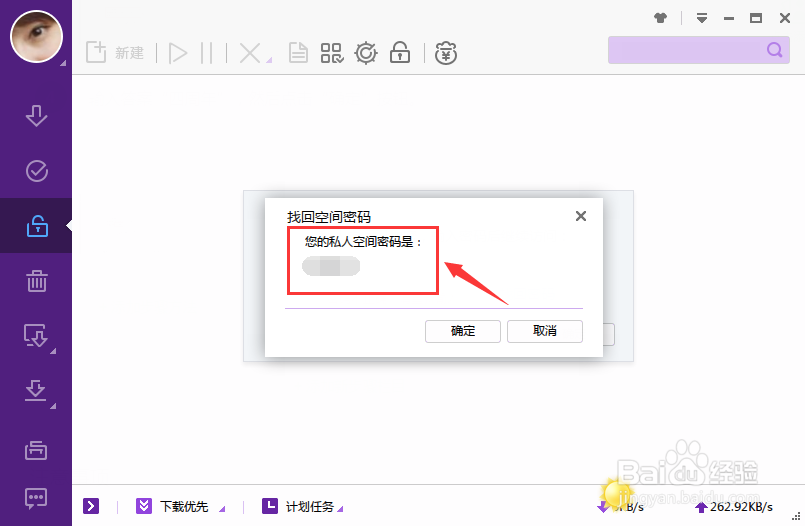Click the search magnifier icon
Image resolution: width=805 pixels, height=526 pixels.
[x=774, y=50]
